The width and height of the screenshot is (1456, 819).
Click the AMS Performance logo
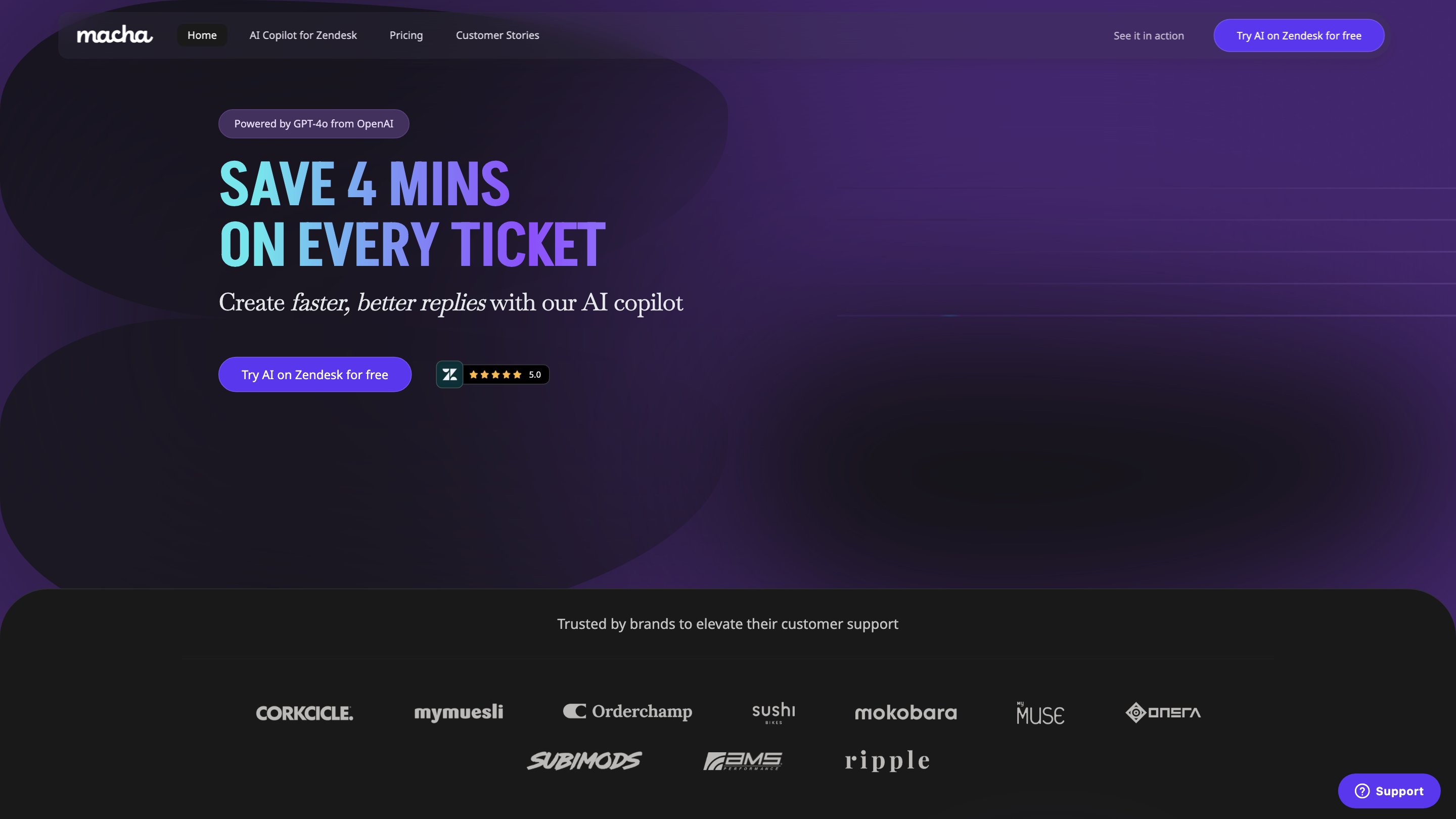(x=743, y=761)
